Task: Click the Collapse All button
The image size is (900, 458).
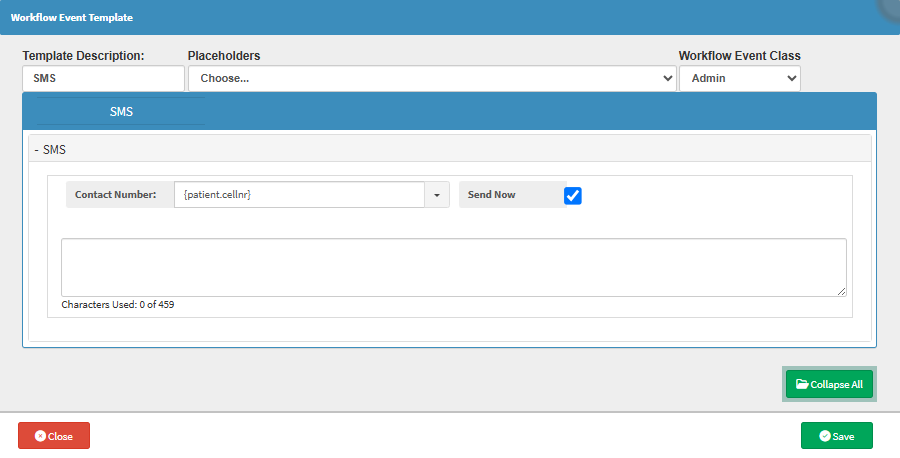Action: click(829, 384)
